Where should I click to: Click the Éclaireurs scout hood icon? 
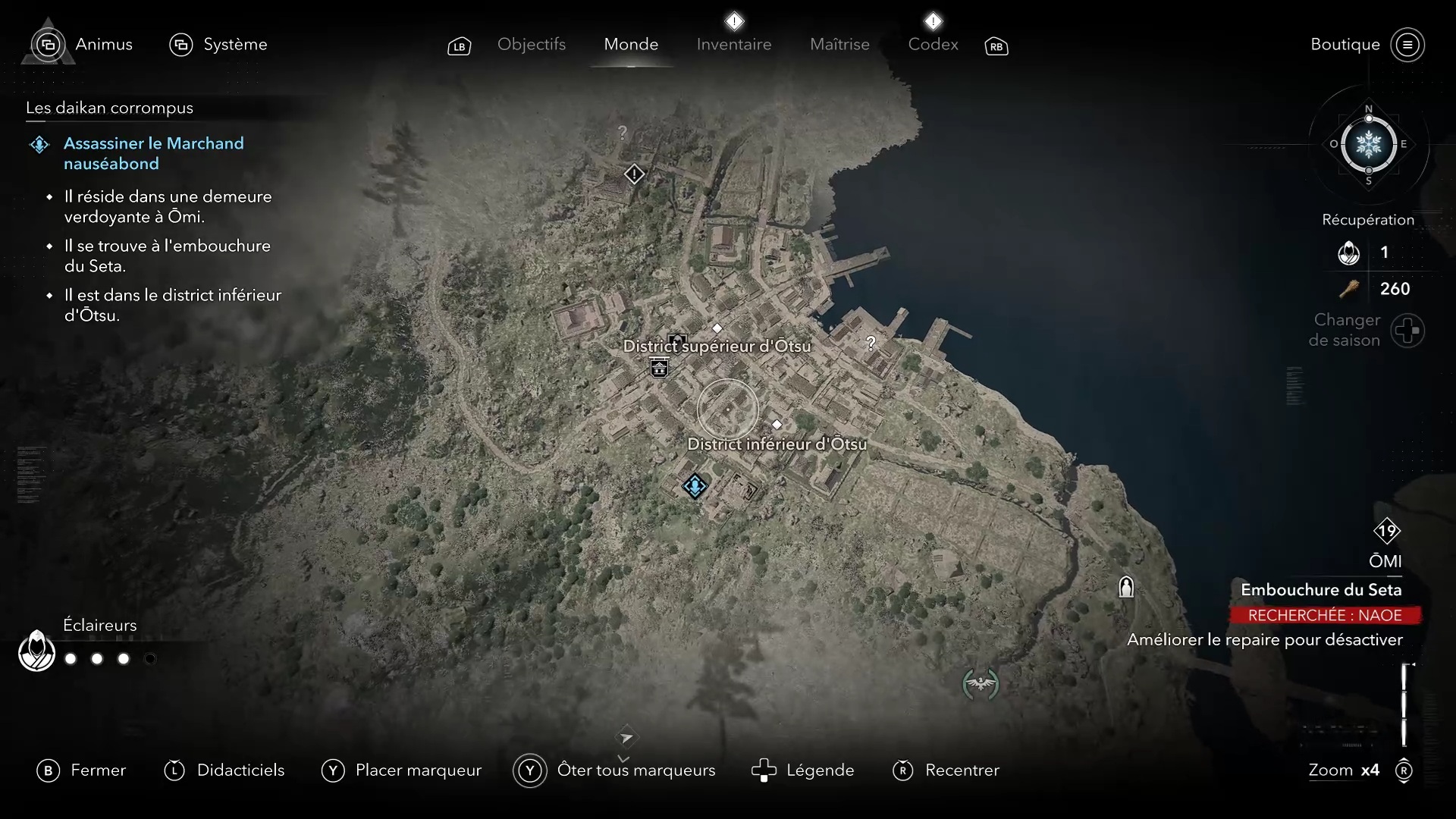click(36, 651)
